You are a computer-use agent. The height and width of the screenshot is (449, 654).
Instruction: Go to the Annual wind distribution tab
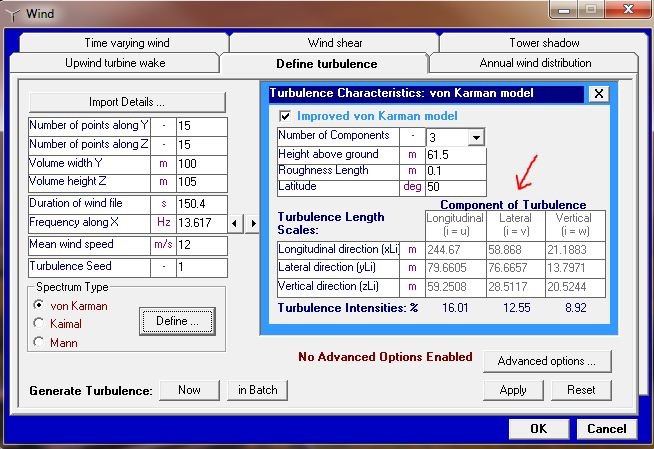535,63
